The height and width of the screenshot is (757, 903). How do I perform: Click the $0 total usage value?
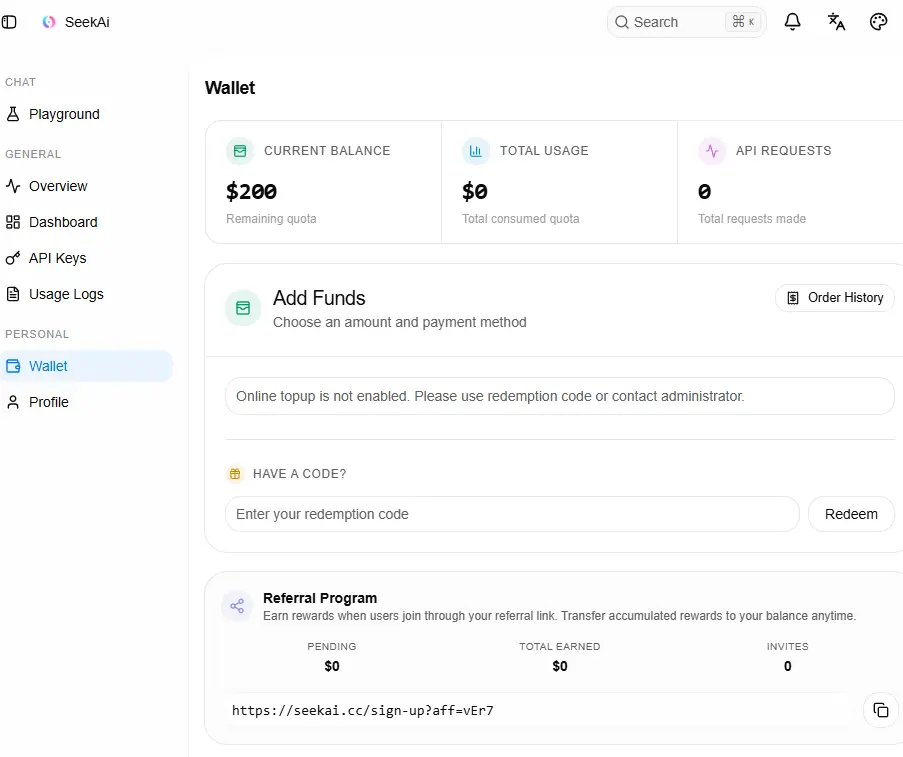pyautogui.click(x=475, y=191)
